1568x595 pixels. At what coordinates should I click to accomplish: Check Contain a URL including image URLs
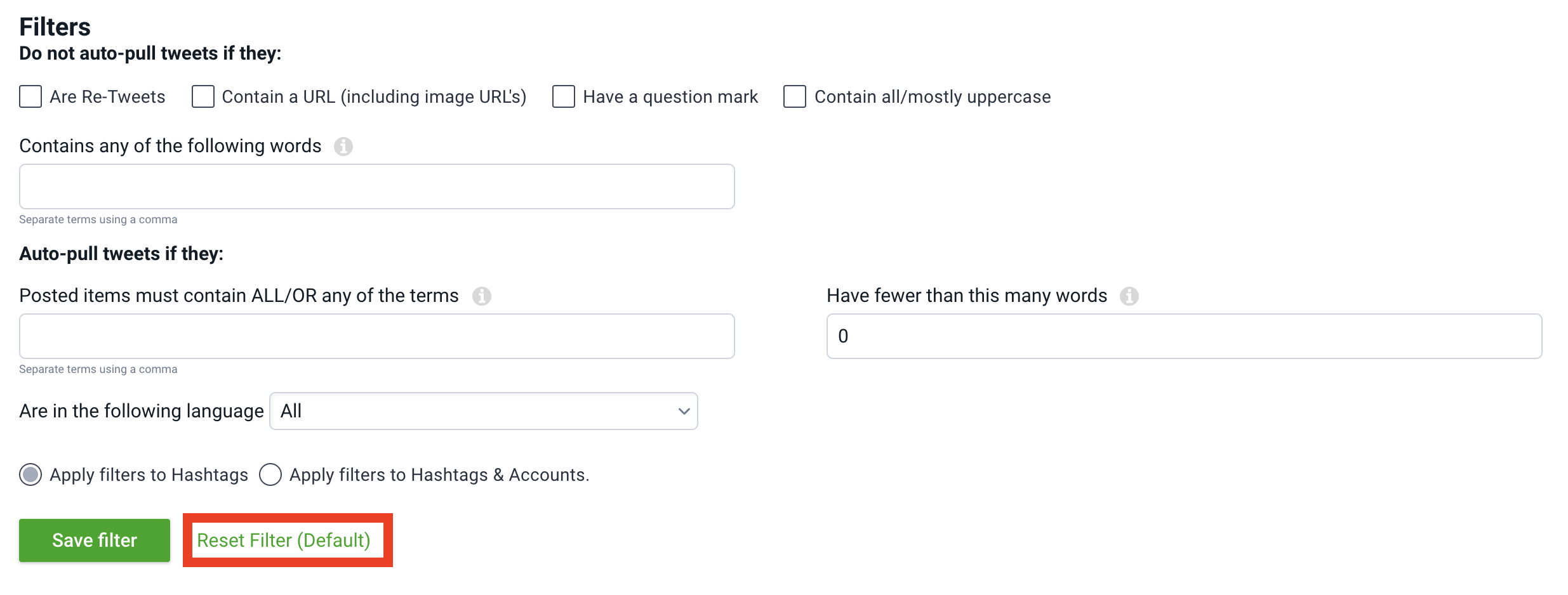pyautogui.click(x=203, y=96)
